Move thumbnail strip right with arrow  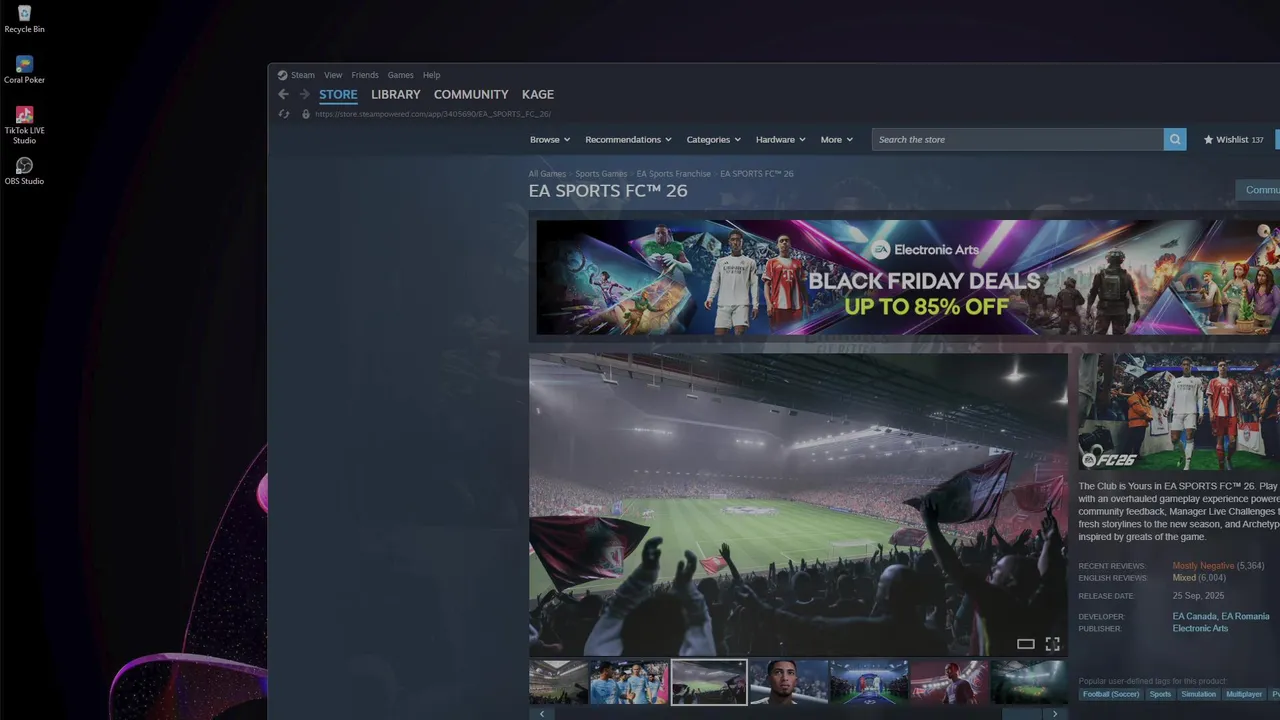(1055, 714)
